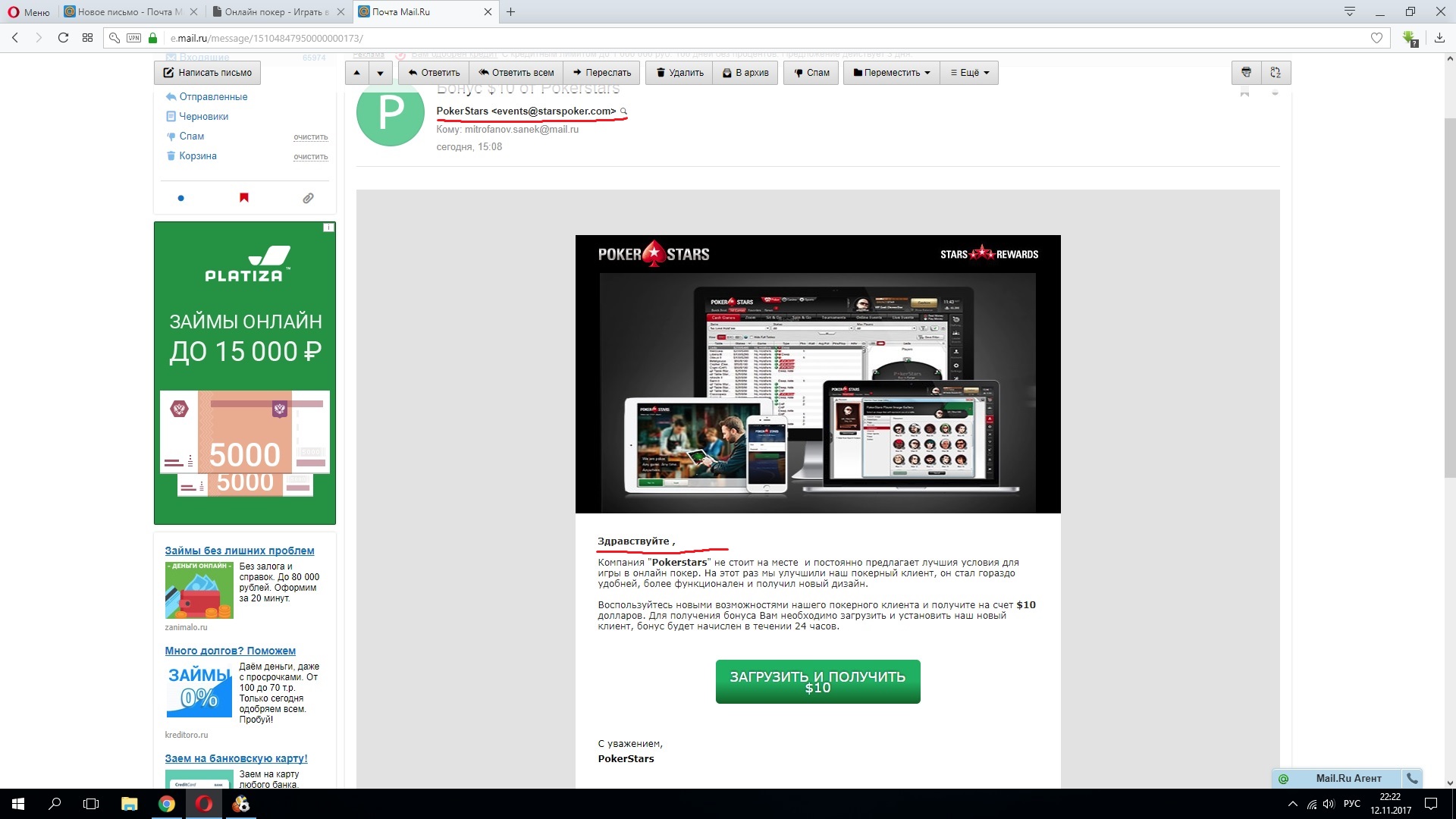Expand the Переместить dropdown

coord(891,73)
